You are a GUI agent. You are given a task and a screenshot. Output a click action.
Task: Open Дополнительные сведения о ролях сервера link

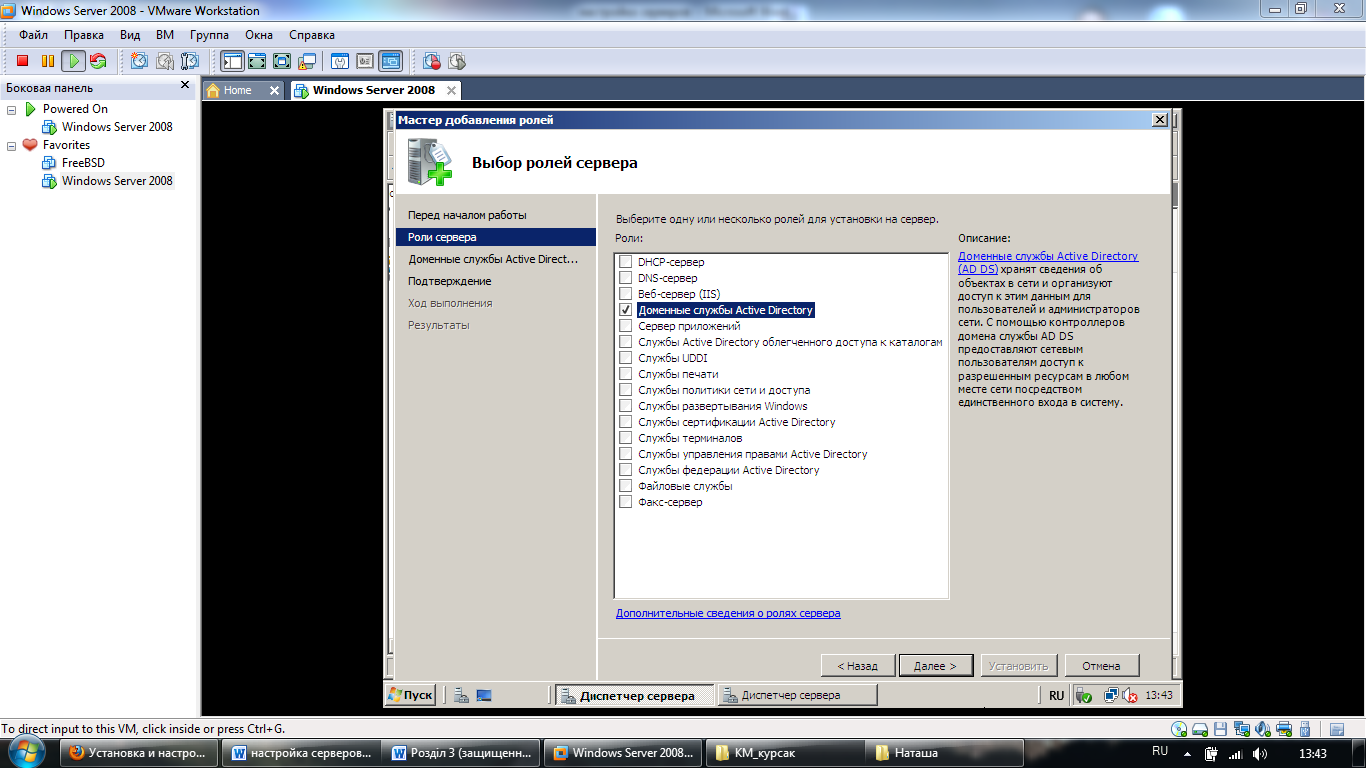[x=728, y=613]
